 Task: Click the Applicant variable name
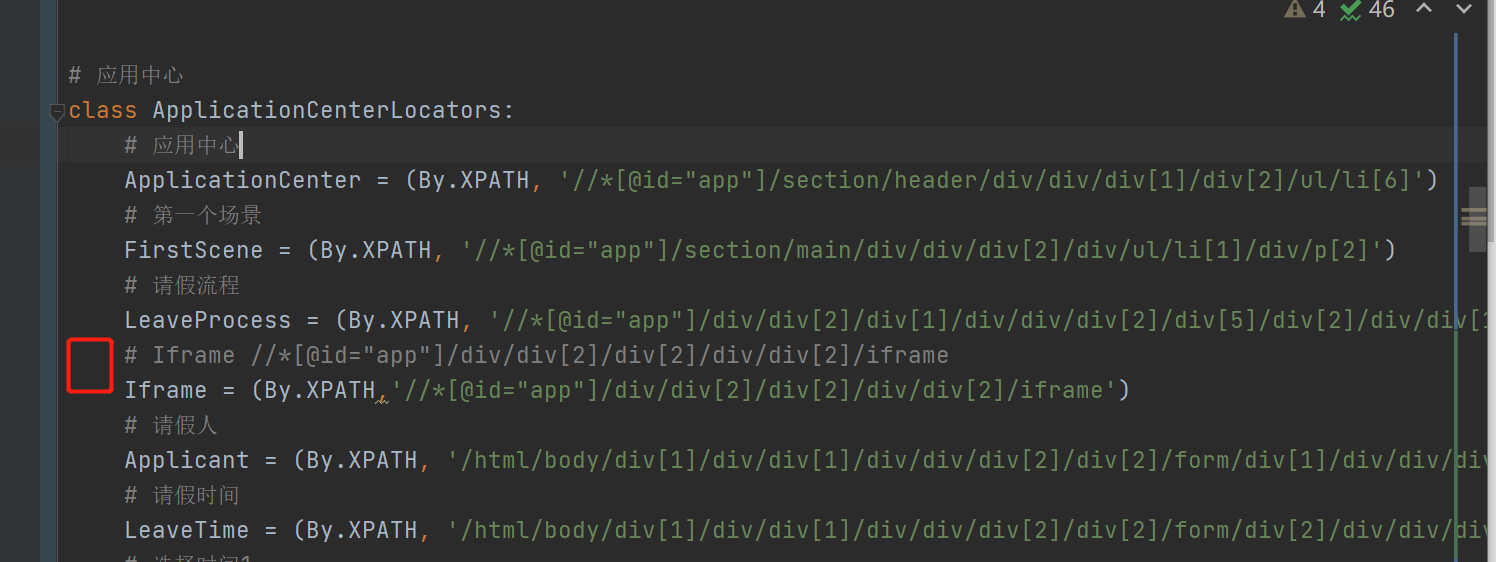click(x=186, y=460)
